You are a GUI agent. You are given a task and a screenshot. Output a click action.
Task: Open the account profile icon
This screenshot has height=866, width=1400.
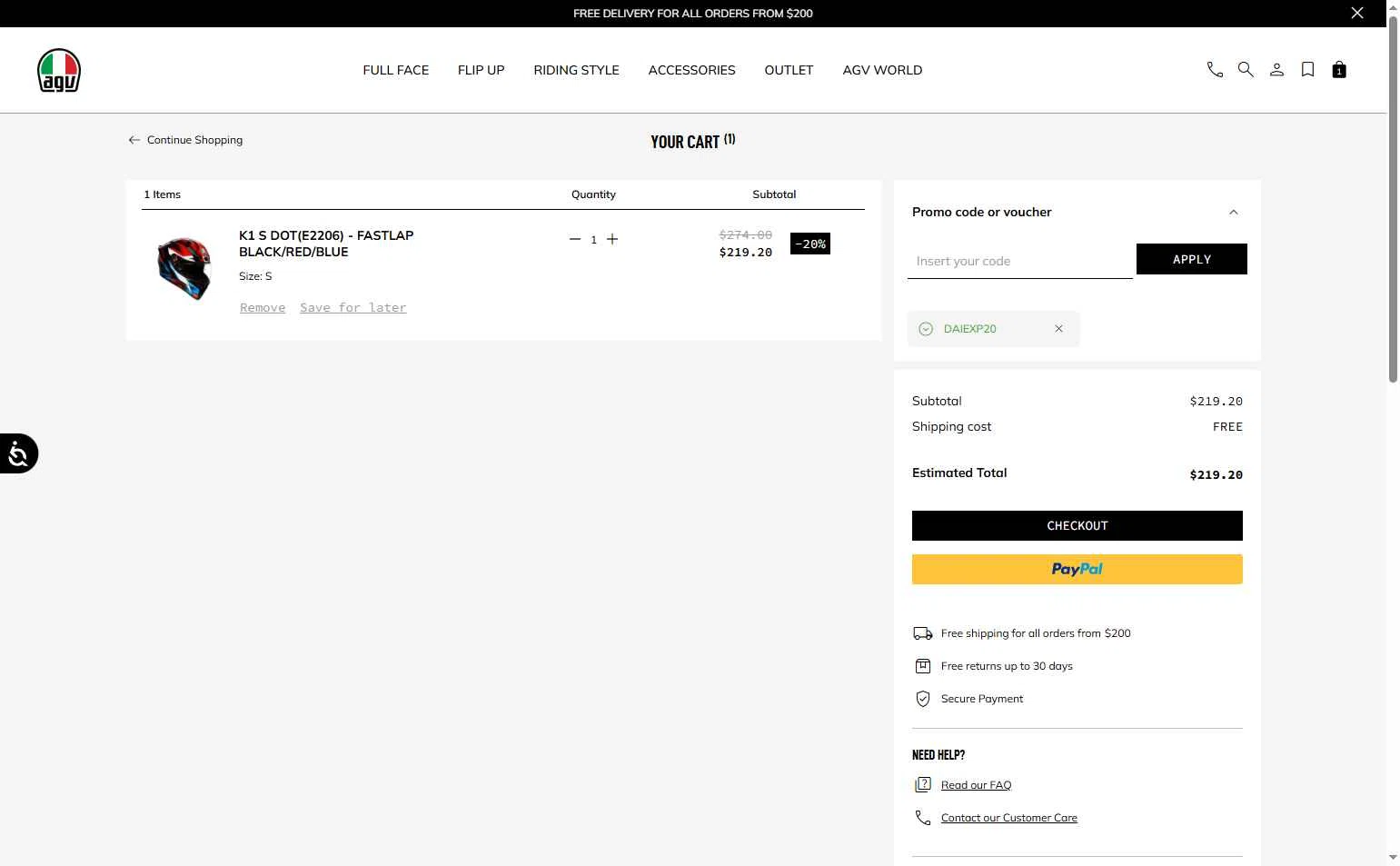pos(1276,70)
